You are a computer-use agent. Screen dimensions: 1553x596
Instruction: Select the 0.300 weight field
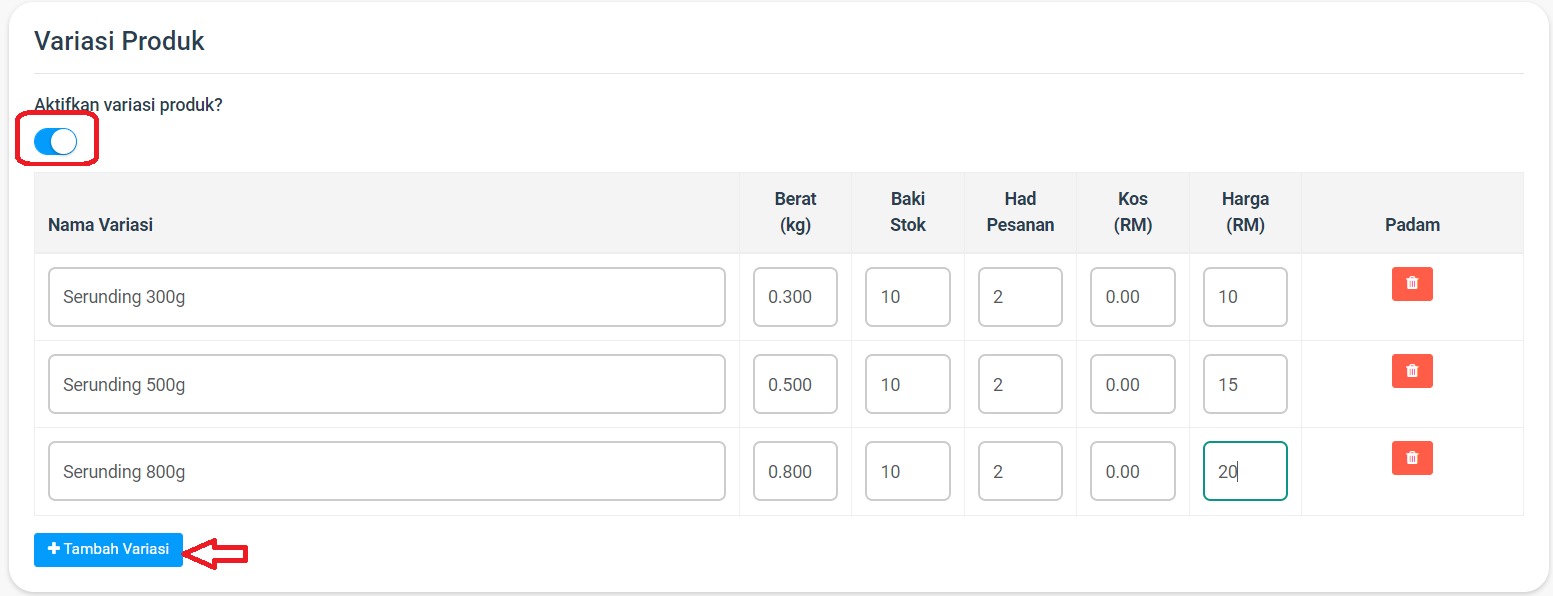click(795, 297)
